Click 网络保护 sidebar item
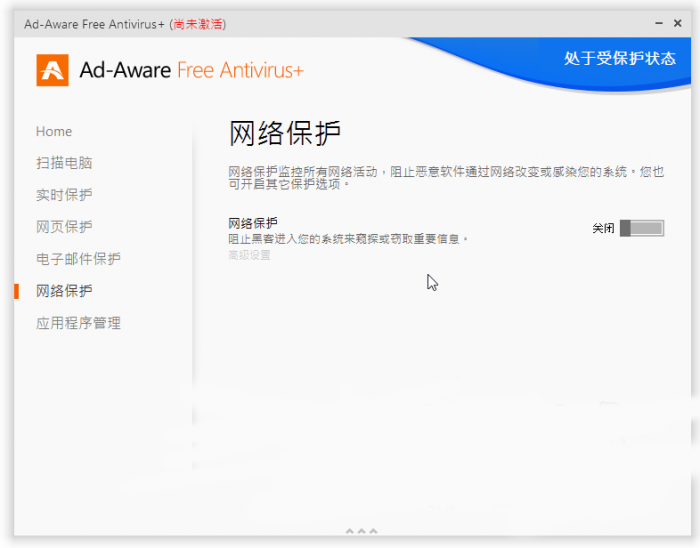 pyautogui.click(x=64, y=291)
